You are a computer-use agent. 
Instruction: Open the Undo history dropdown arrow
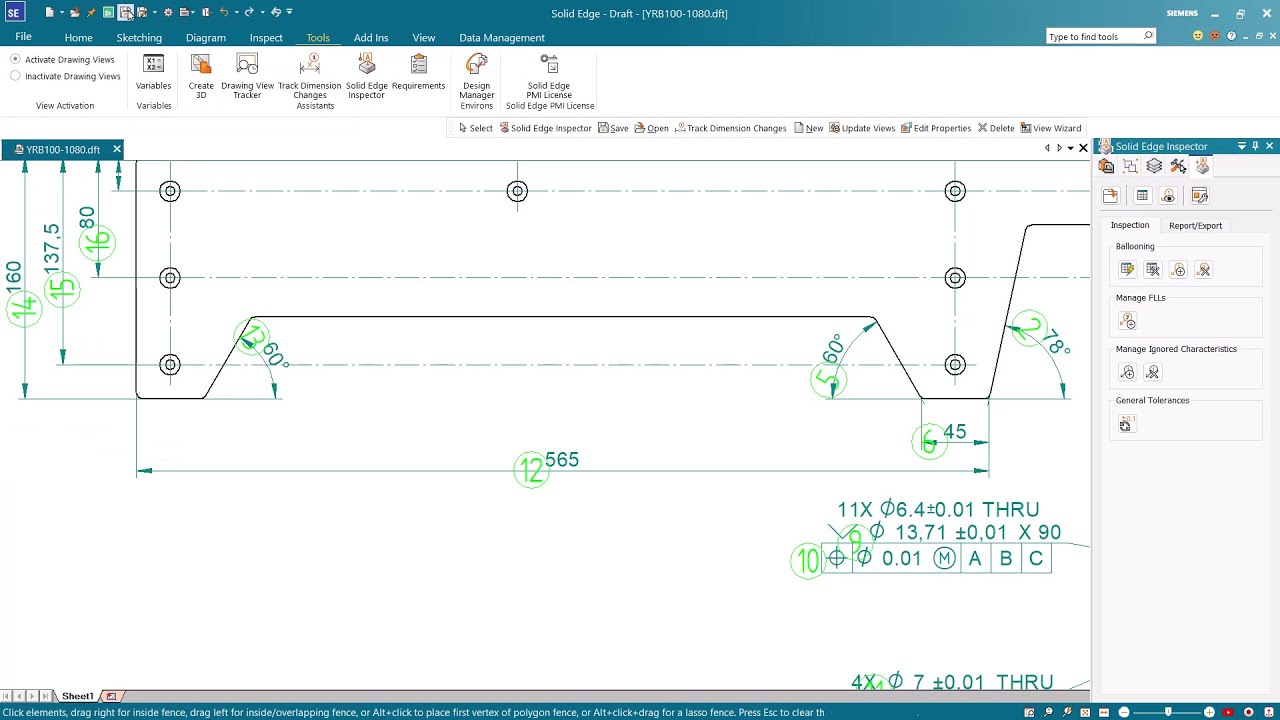(x=236, y=12)
